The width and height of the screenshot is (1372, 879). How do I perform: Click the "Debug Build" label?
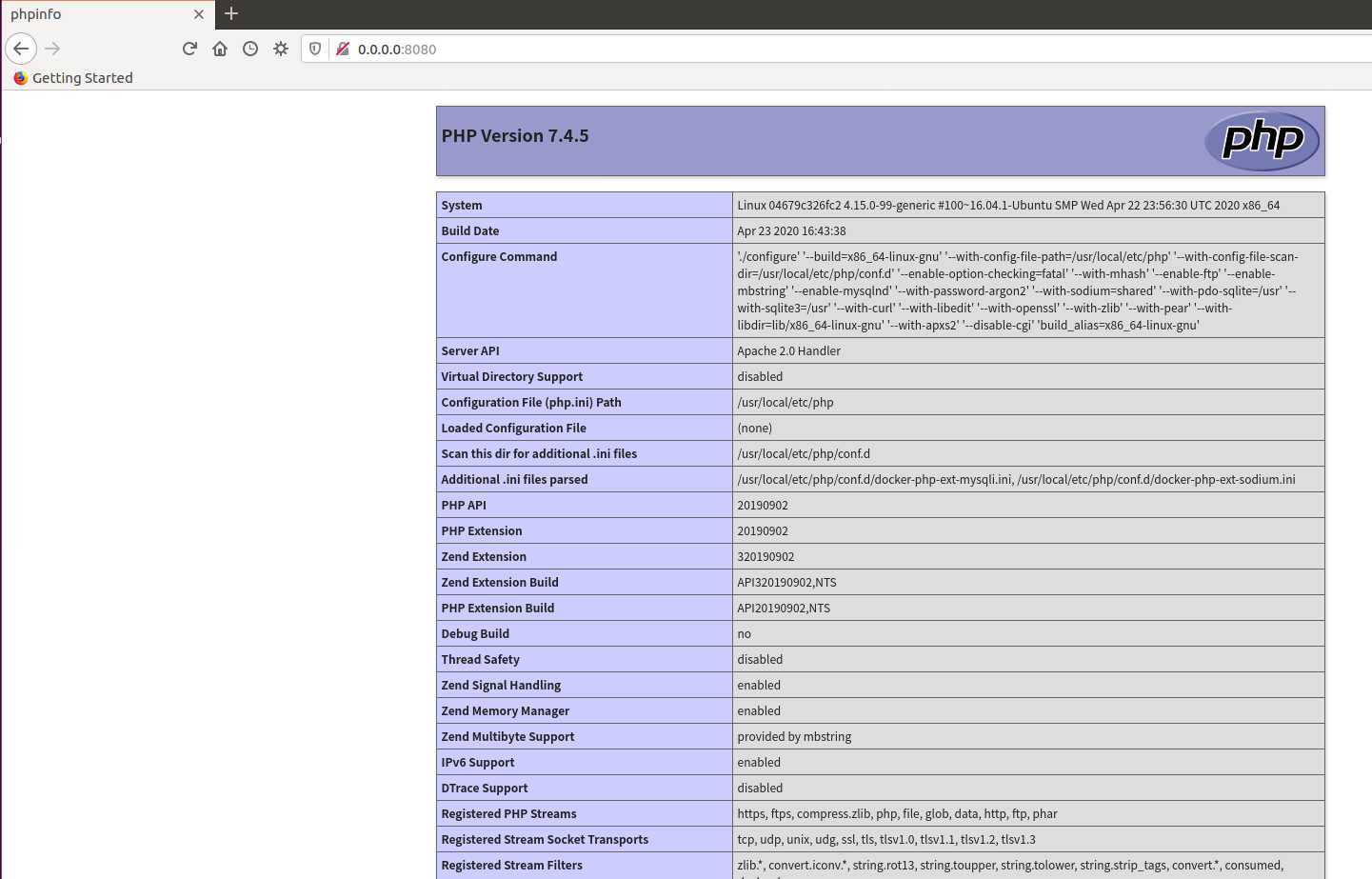475,634
